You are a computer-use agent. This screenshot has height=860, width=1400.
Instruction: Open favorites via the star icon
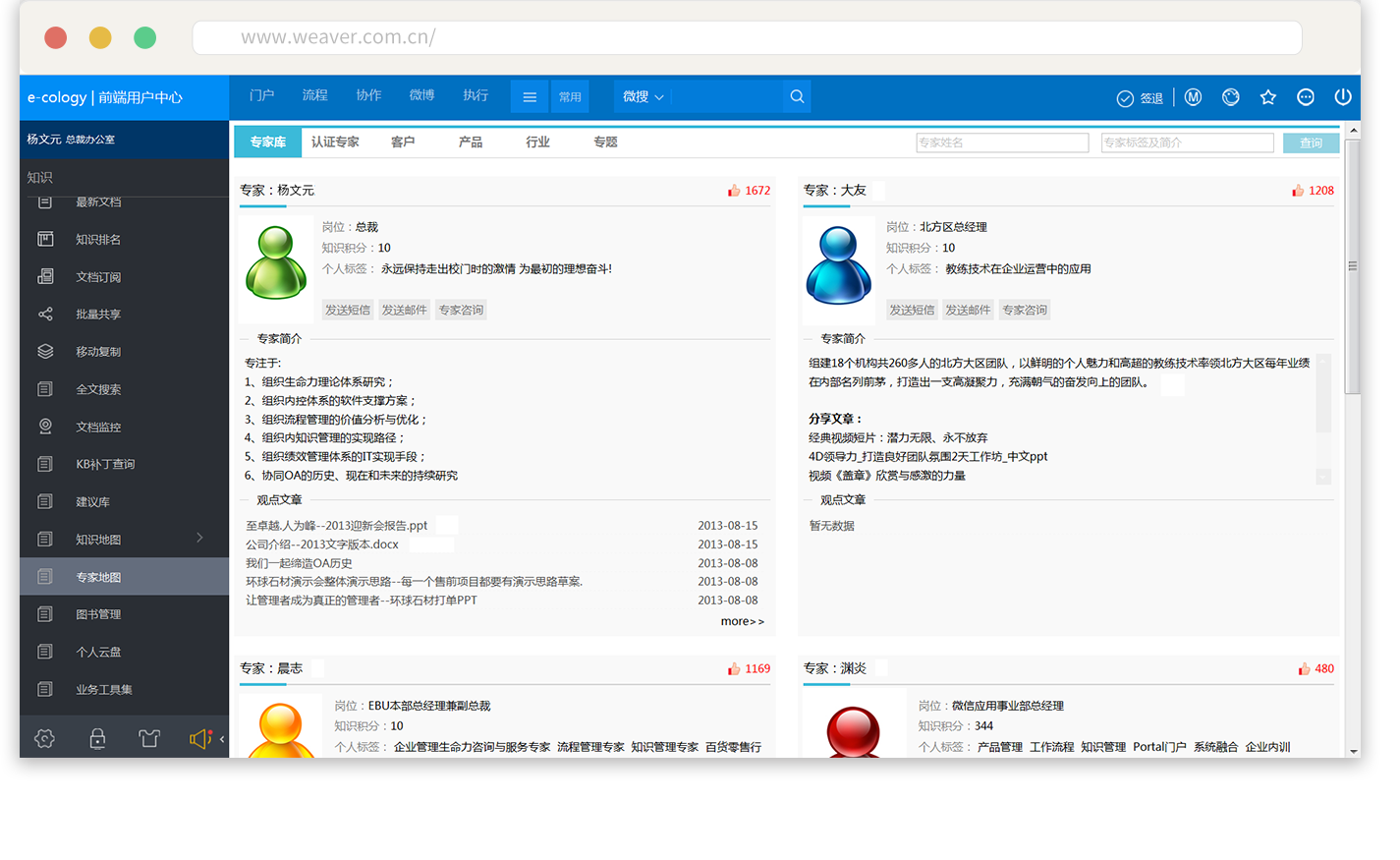pos(1267,97)
